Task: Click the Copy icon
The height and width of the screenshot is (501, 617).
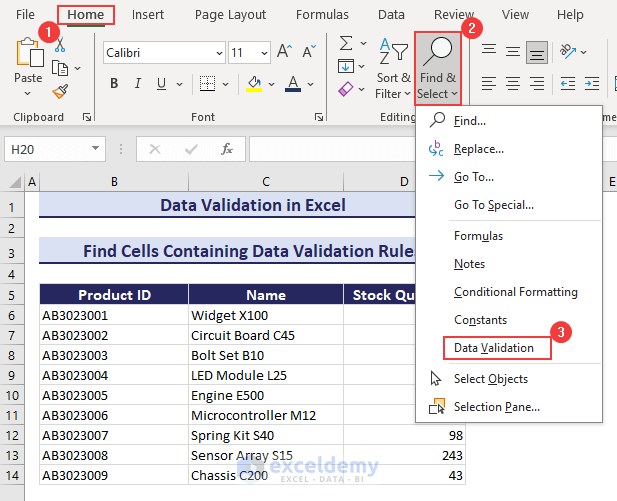Action: click(59, 67)
